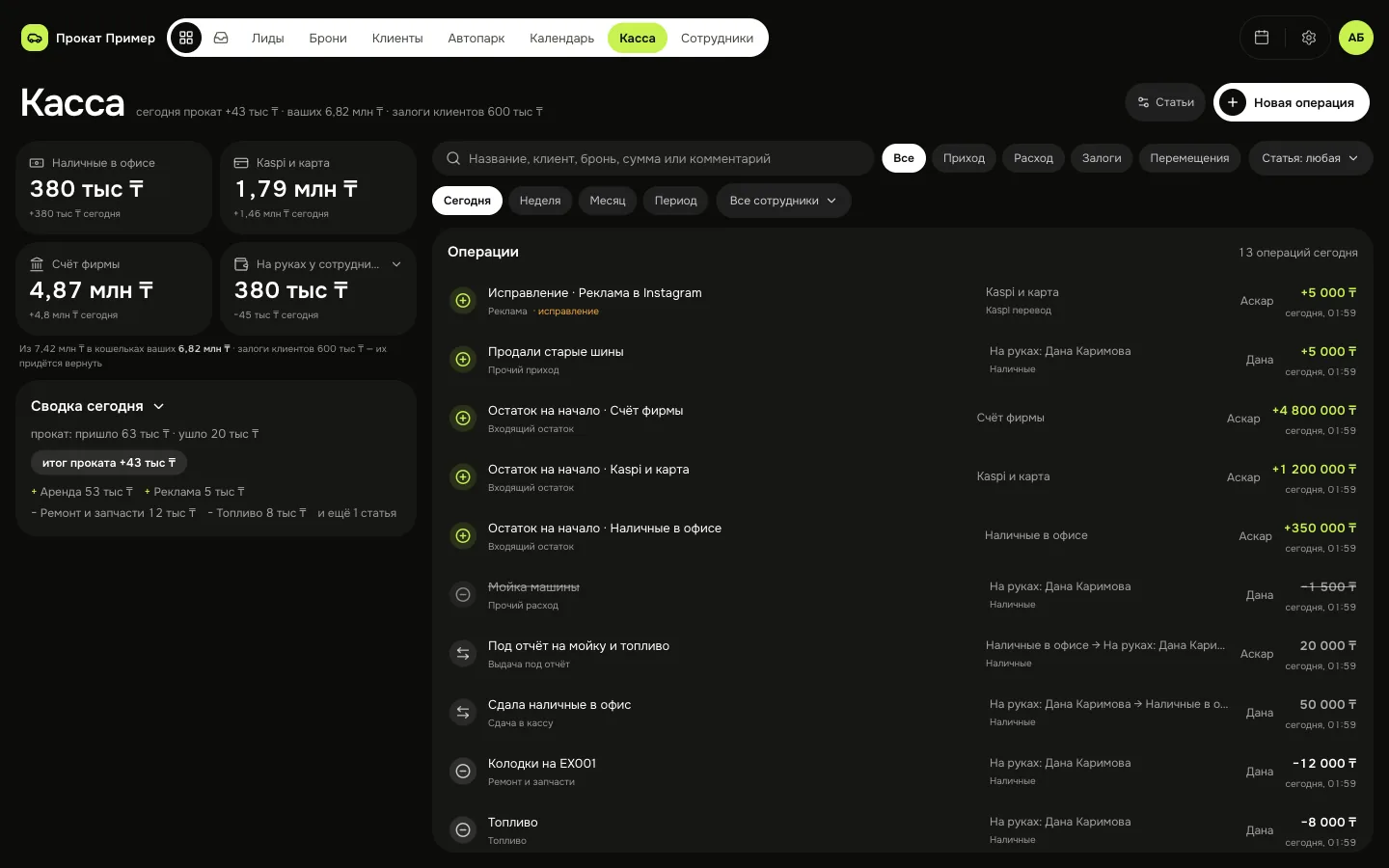Open the Статья: любая dropdown
This screenshot has width=1389, height=868.
pos(1310,158)
